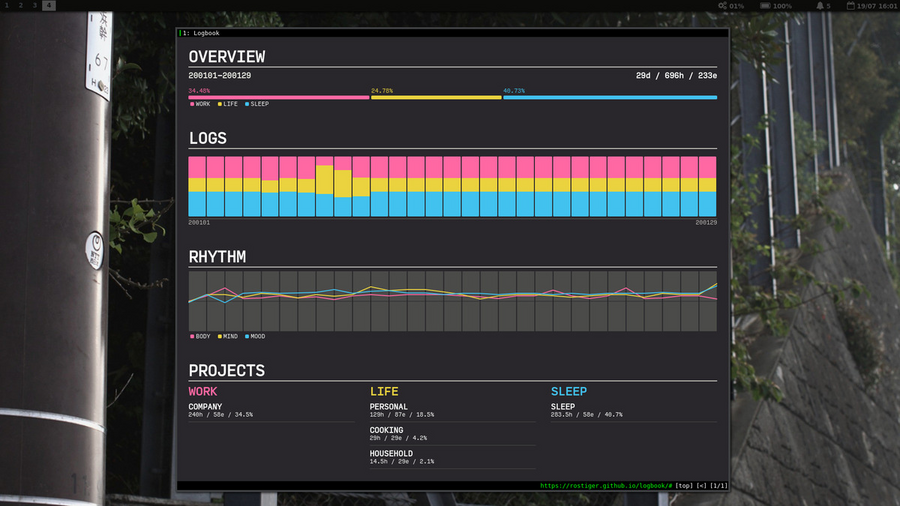Open the PERSONAL project under Life
Screen dimensions: 900x506
388,407
